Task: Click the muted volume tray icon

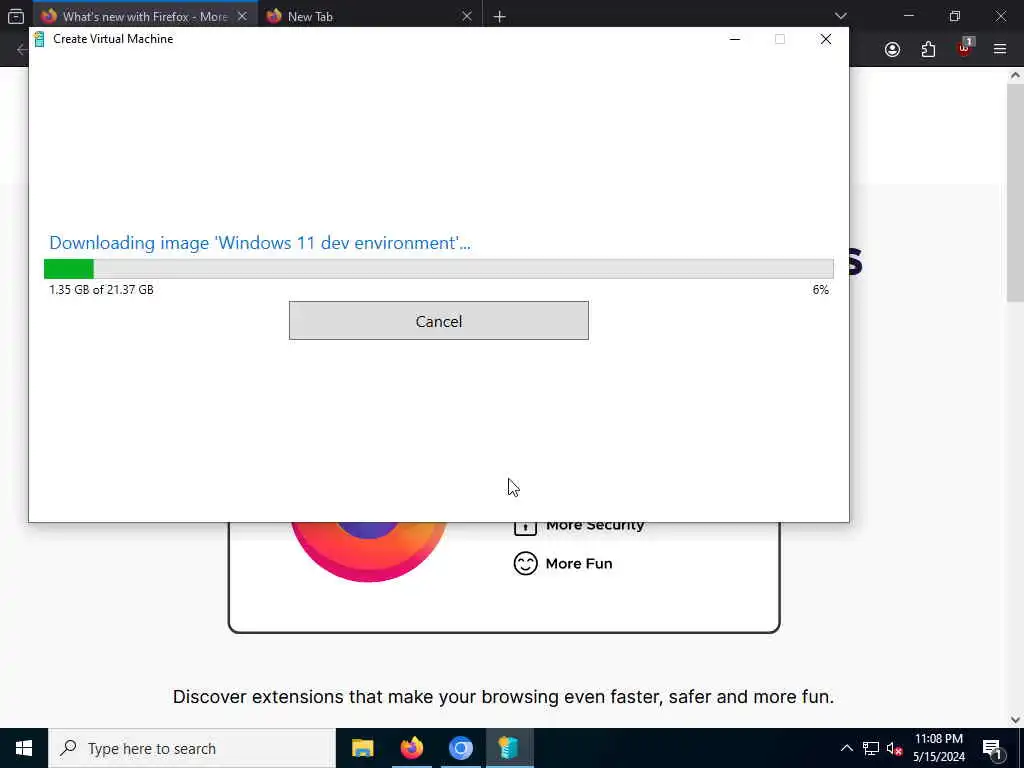Action: (895, 748)
